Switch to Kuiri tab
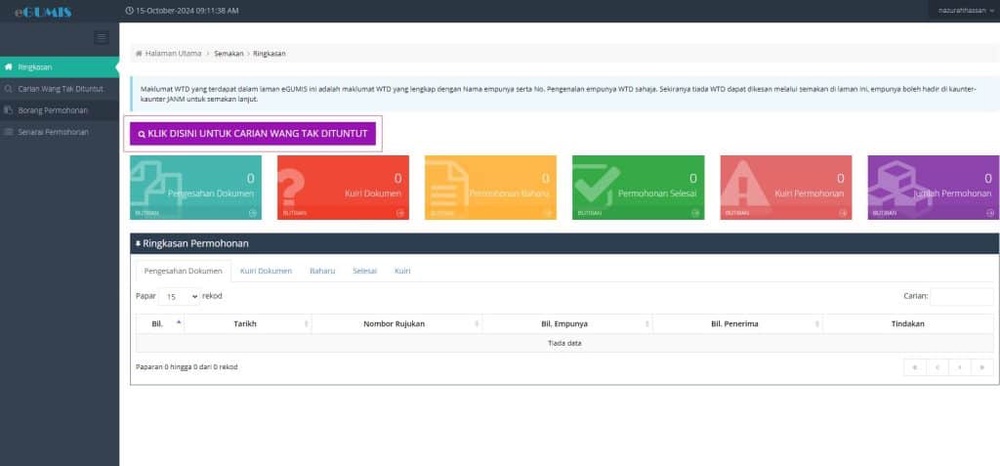1000x466 pixels. click(x=402, y=271)
